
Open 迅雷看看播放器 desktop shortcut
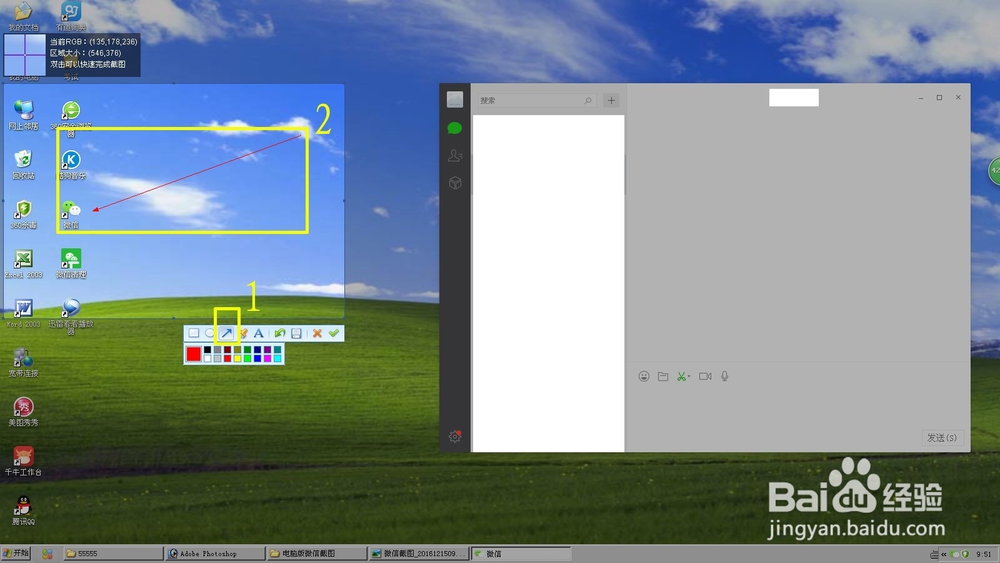click(x=71, y=316)
